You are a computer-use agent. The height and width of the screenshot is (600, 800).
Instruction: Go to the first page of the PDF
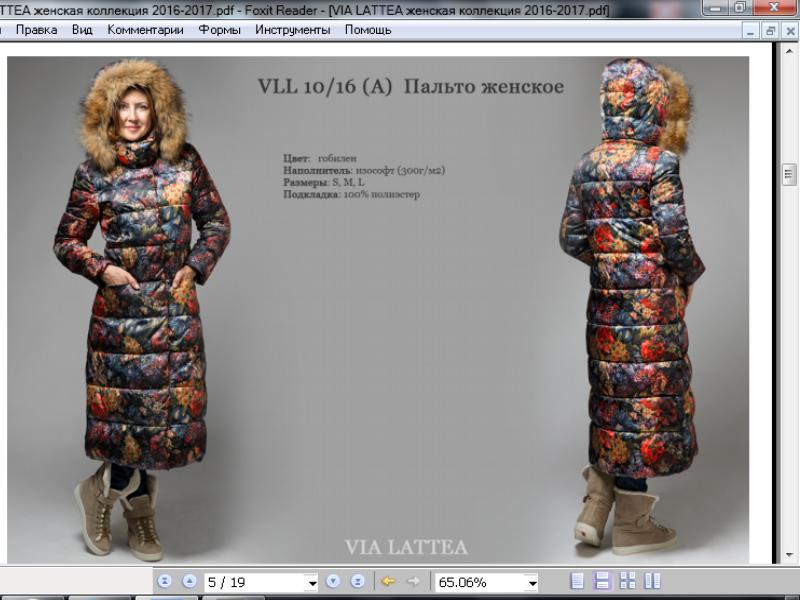click(165, 581)
